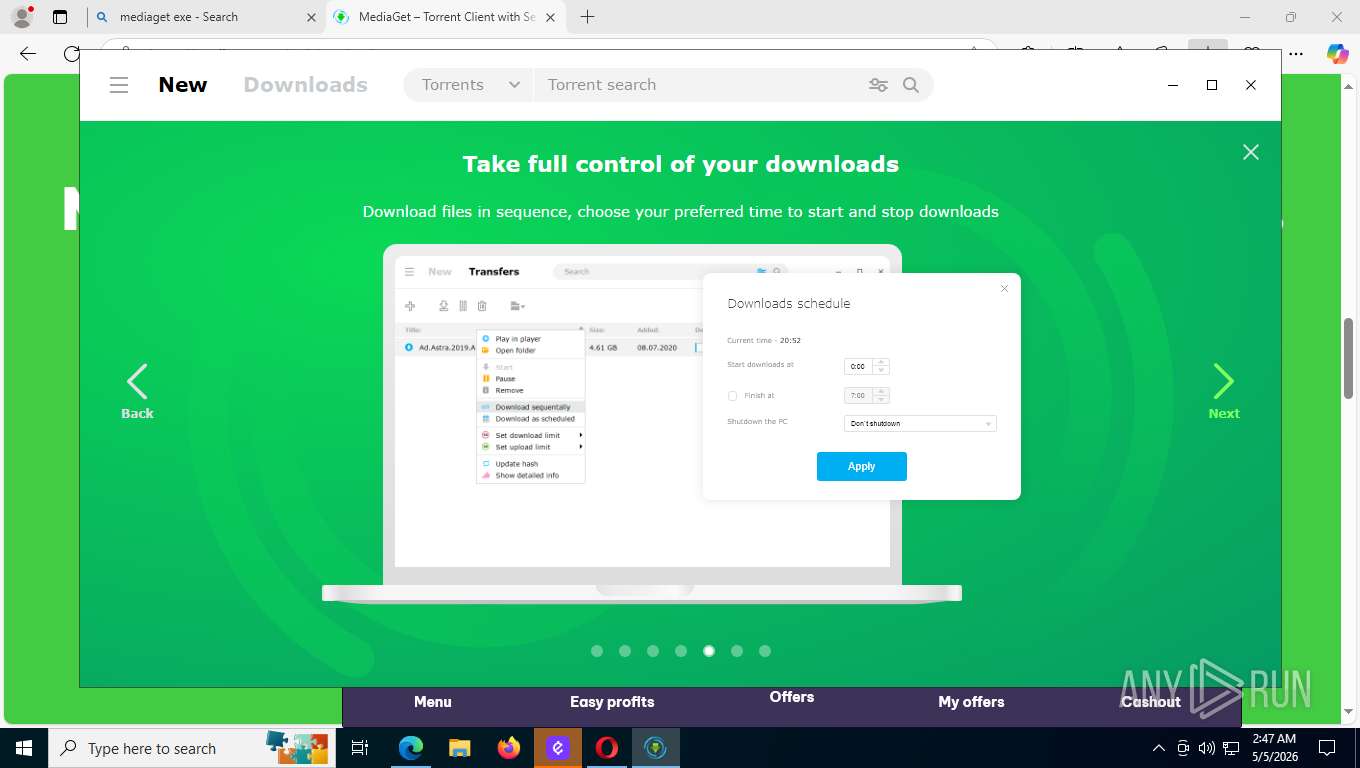Viewport: 1360px width, 768px height.
Task: Open Edge tab actions menu
Action: point(60,17)
